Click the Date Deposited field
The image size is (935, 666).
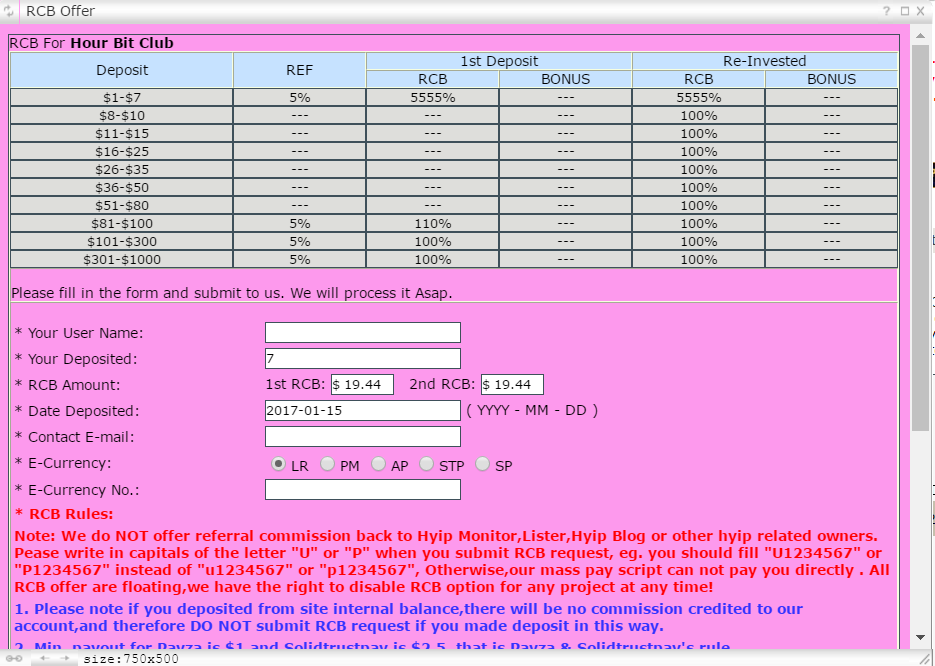point(363,411)
